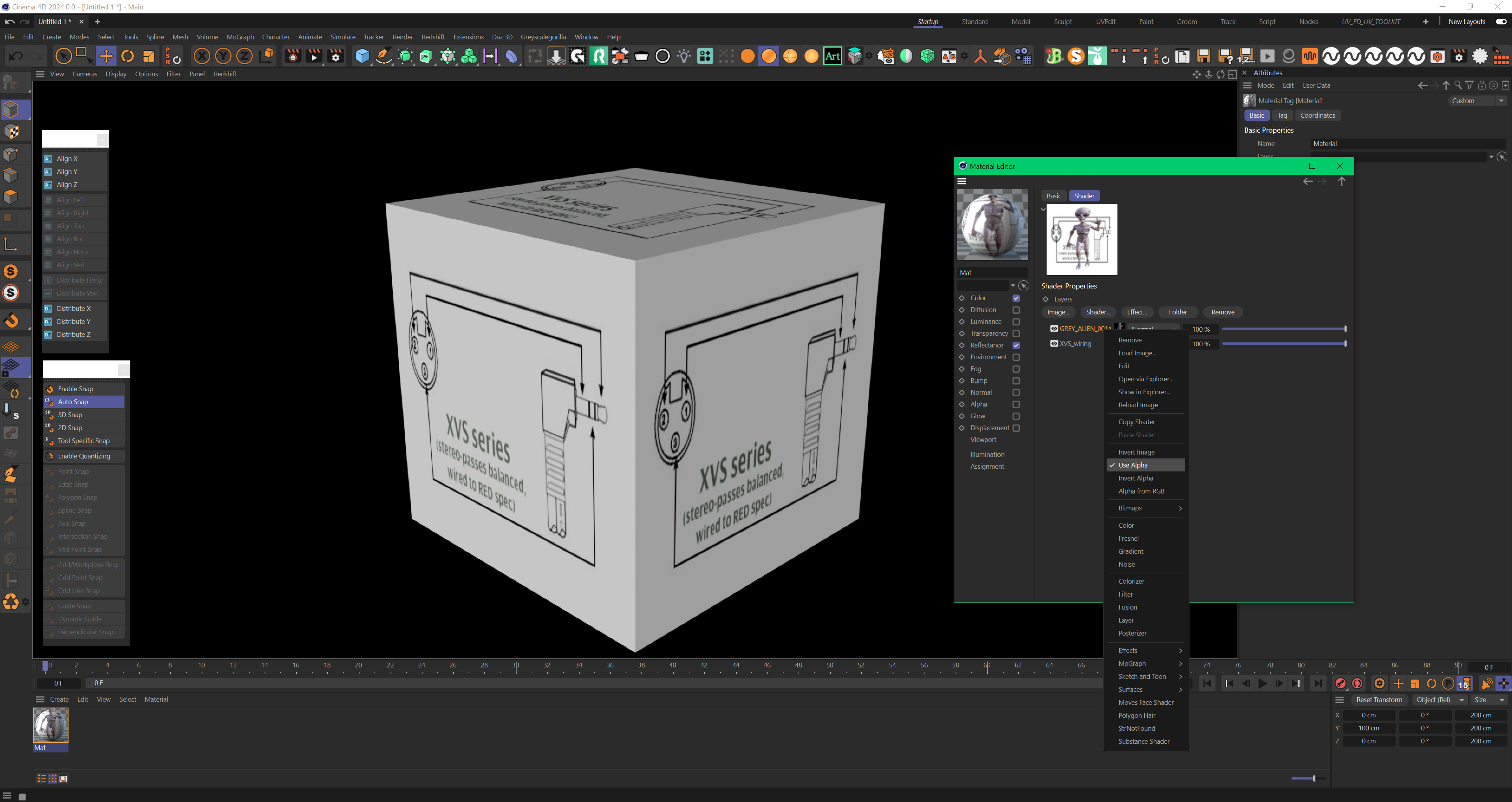The width and height of the screenshot is (1512, 802).
Task: Click Remove button in Shader Properties
Action: [1223, 312]
